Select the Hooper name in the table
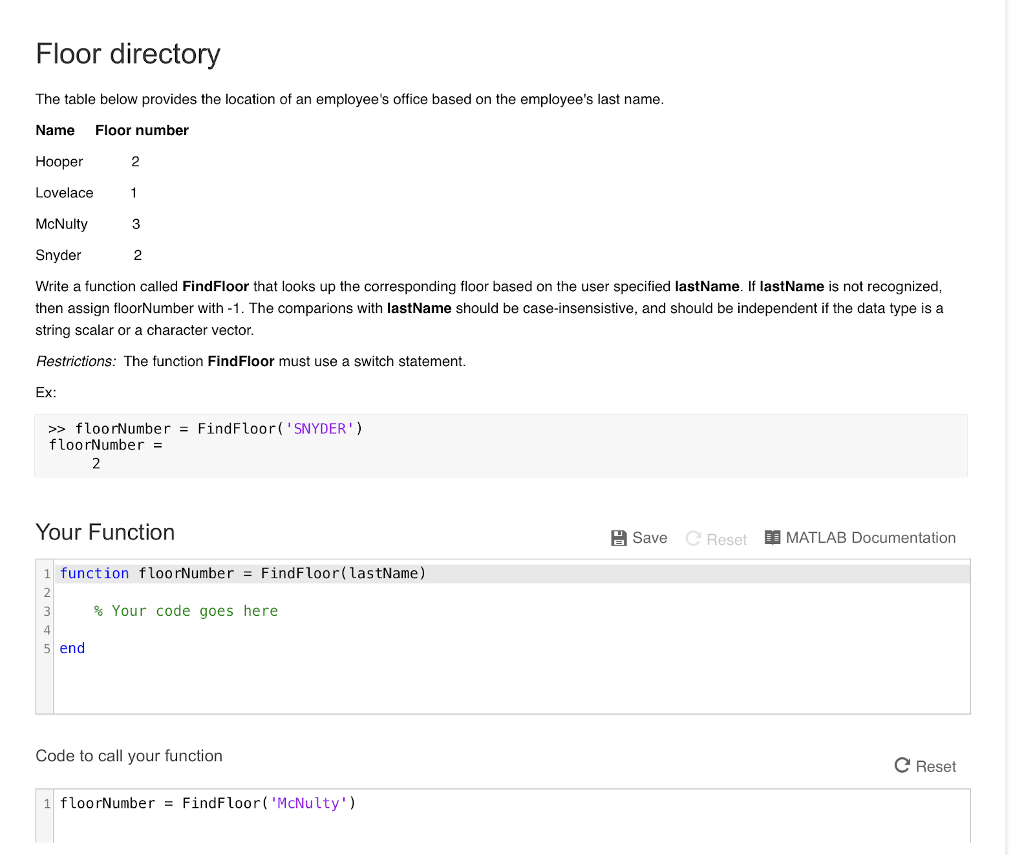Image resolution: width=1024 pixels, height=855 pixels. click(x=59, y=162)
